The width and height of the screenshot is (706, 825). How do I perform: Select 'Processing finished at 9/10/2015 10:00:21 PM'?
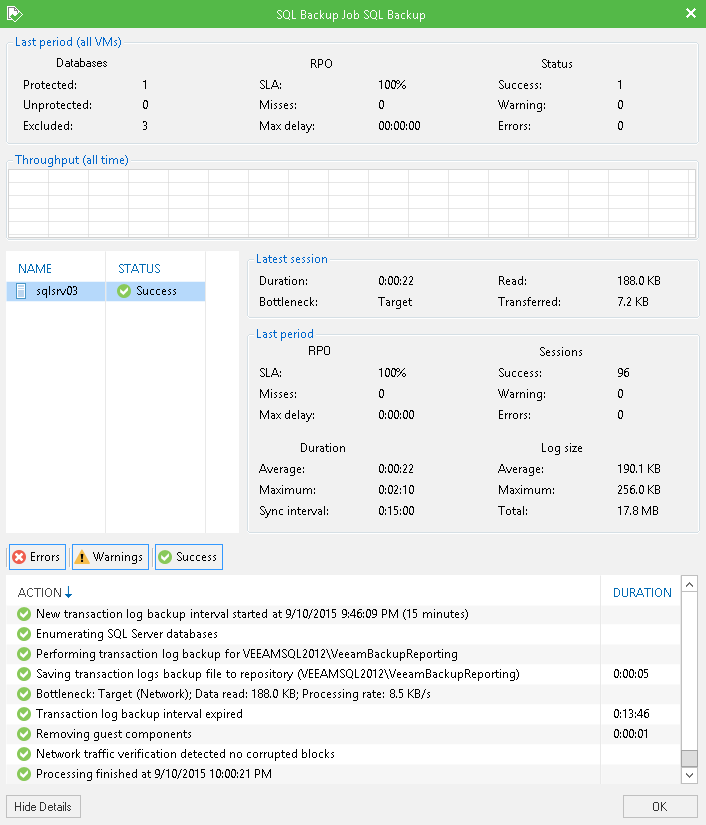pos(343,774)
